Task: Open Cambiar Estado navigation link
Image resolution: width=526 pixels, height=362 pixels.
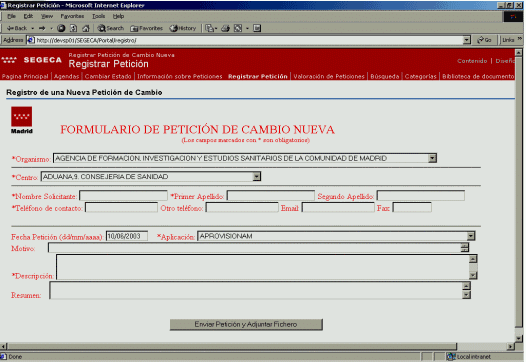Action: click(x=108, y=76)
